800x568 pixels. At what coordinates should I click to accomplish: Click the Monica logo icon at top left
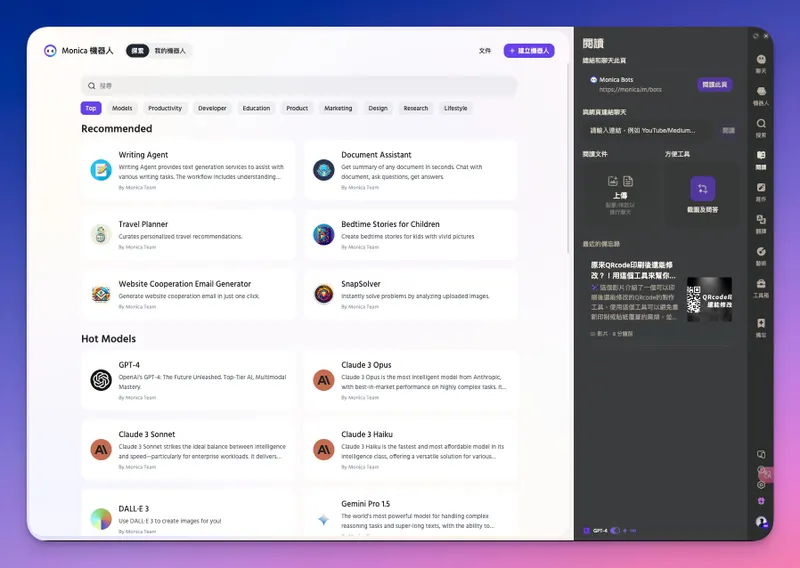[50, 51]
